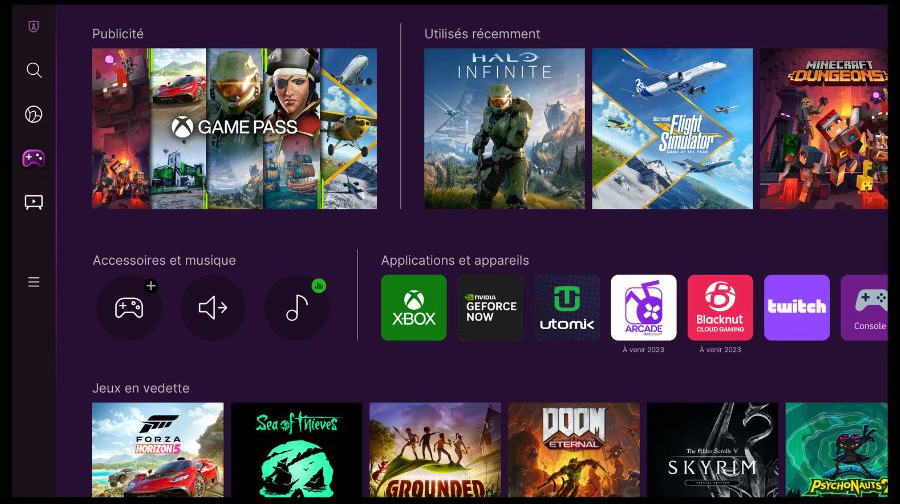Click the 'Accessoires et musique' heading
The image size is (900, 504).
pos(164,261)
